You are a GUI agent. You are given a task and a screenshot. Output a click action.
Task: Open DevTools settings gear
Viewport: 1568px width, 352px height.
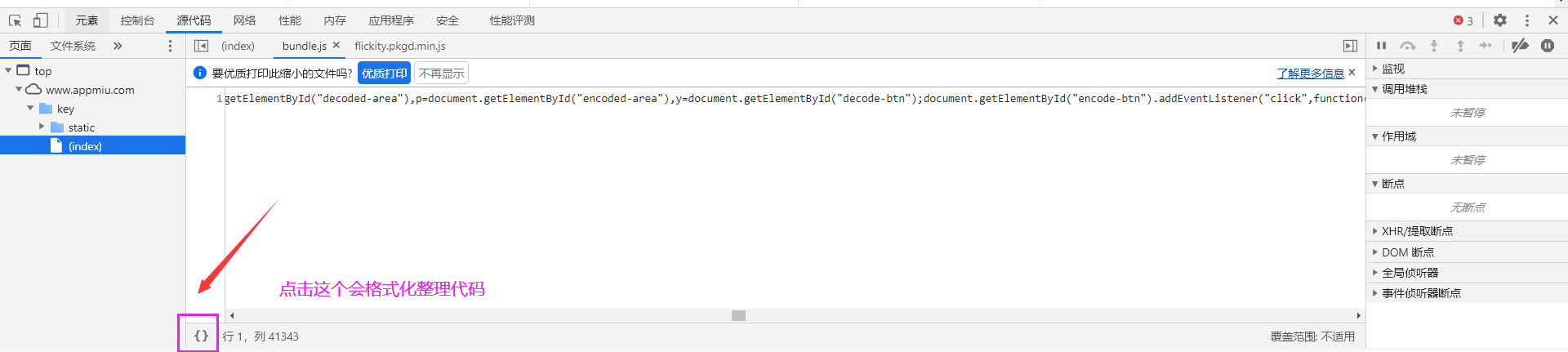coord(1500,20)
